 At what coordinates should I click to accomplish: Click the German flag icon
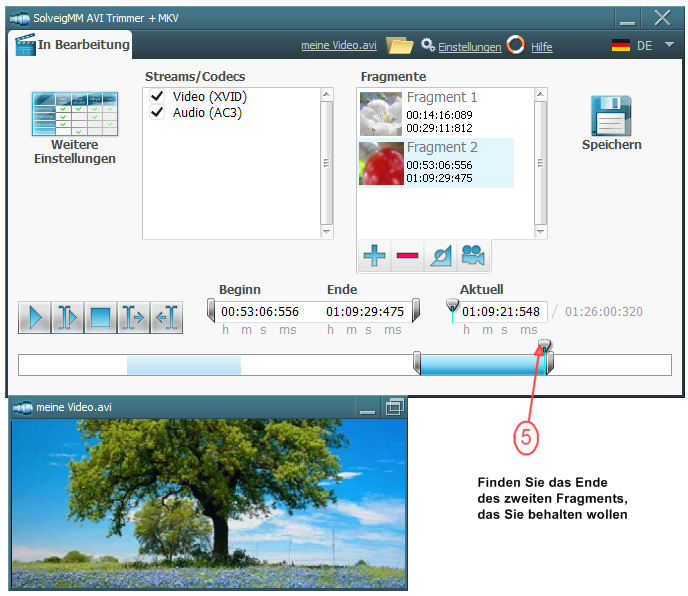click(620, 45)
